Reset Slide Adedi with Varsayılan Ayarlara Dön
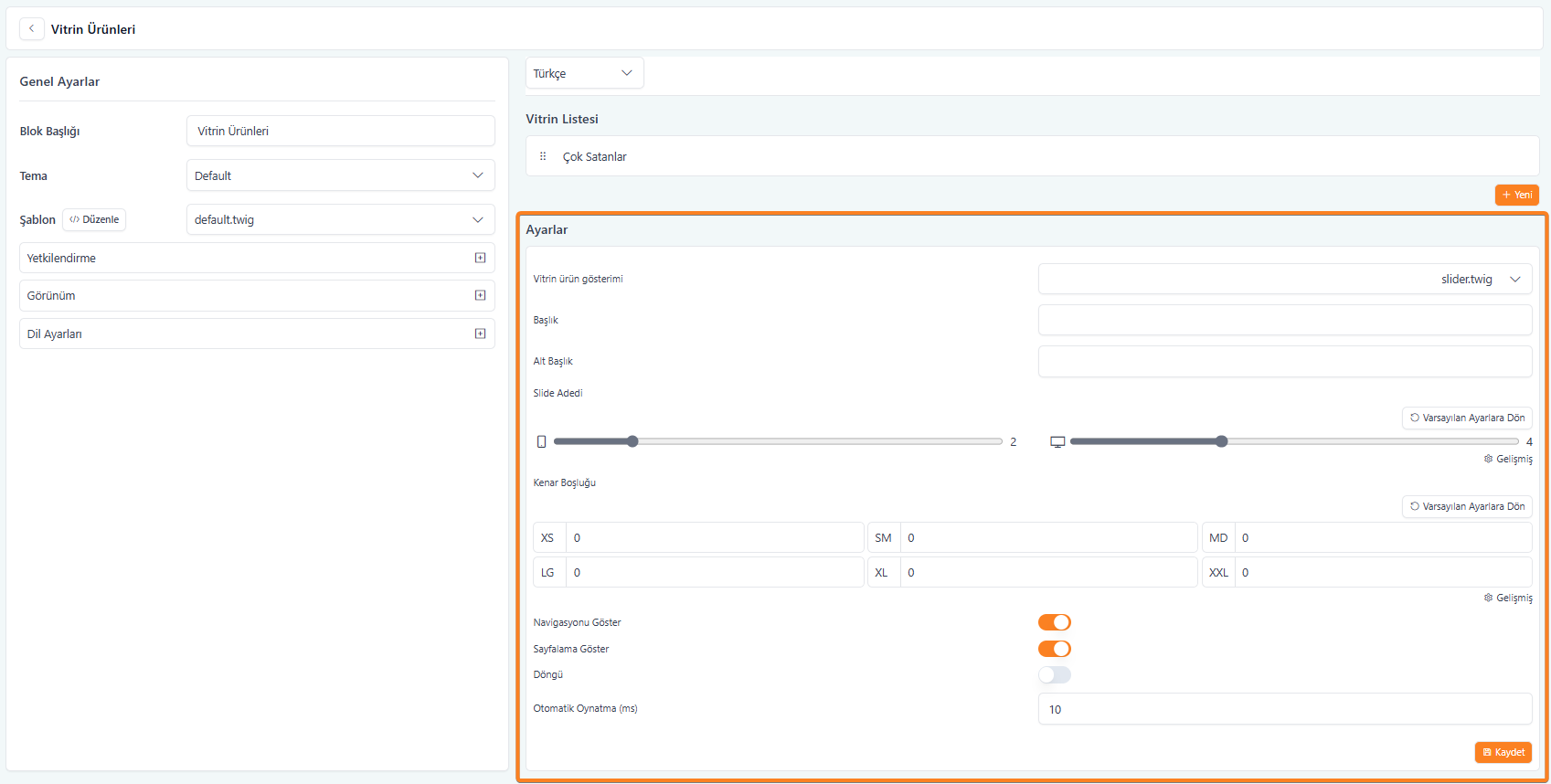This screenshot has width=1551, height=784. click(x=1467, y=418)
